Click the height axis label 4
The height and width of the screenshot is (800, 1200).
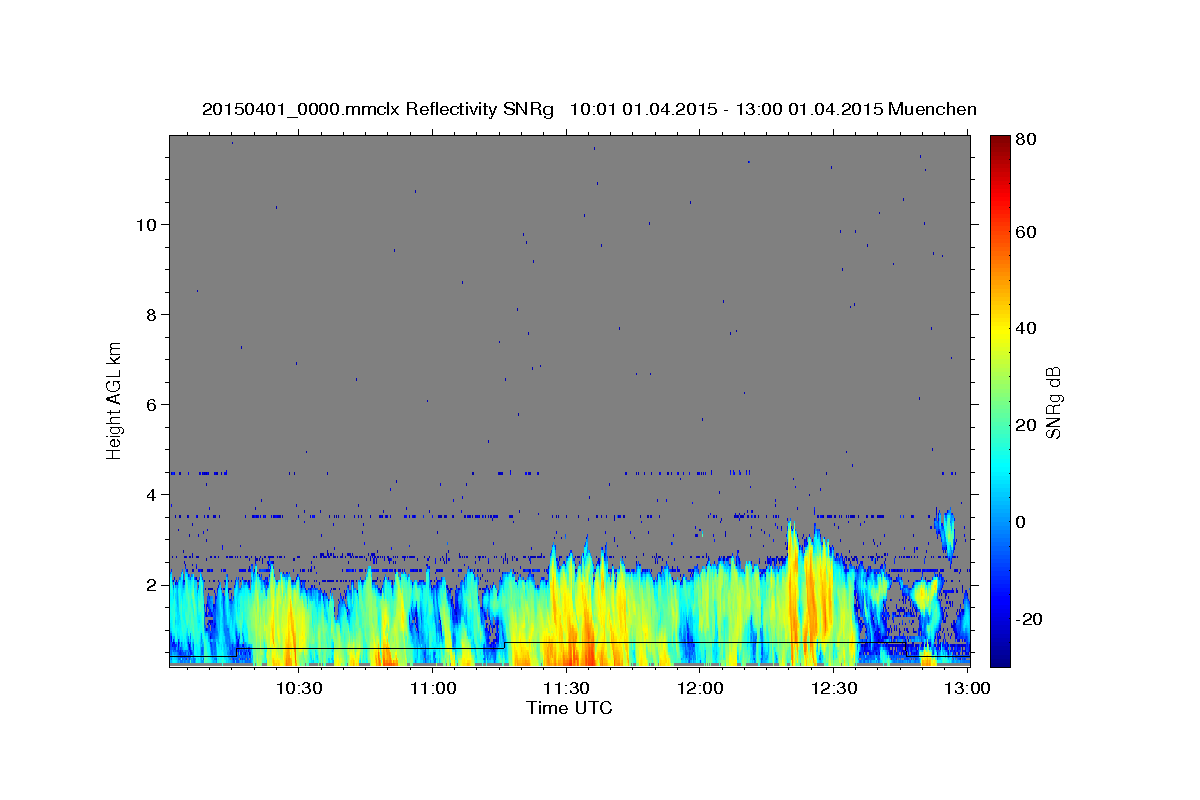tap(153, 495)
